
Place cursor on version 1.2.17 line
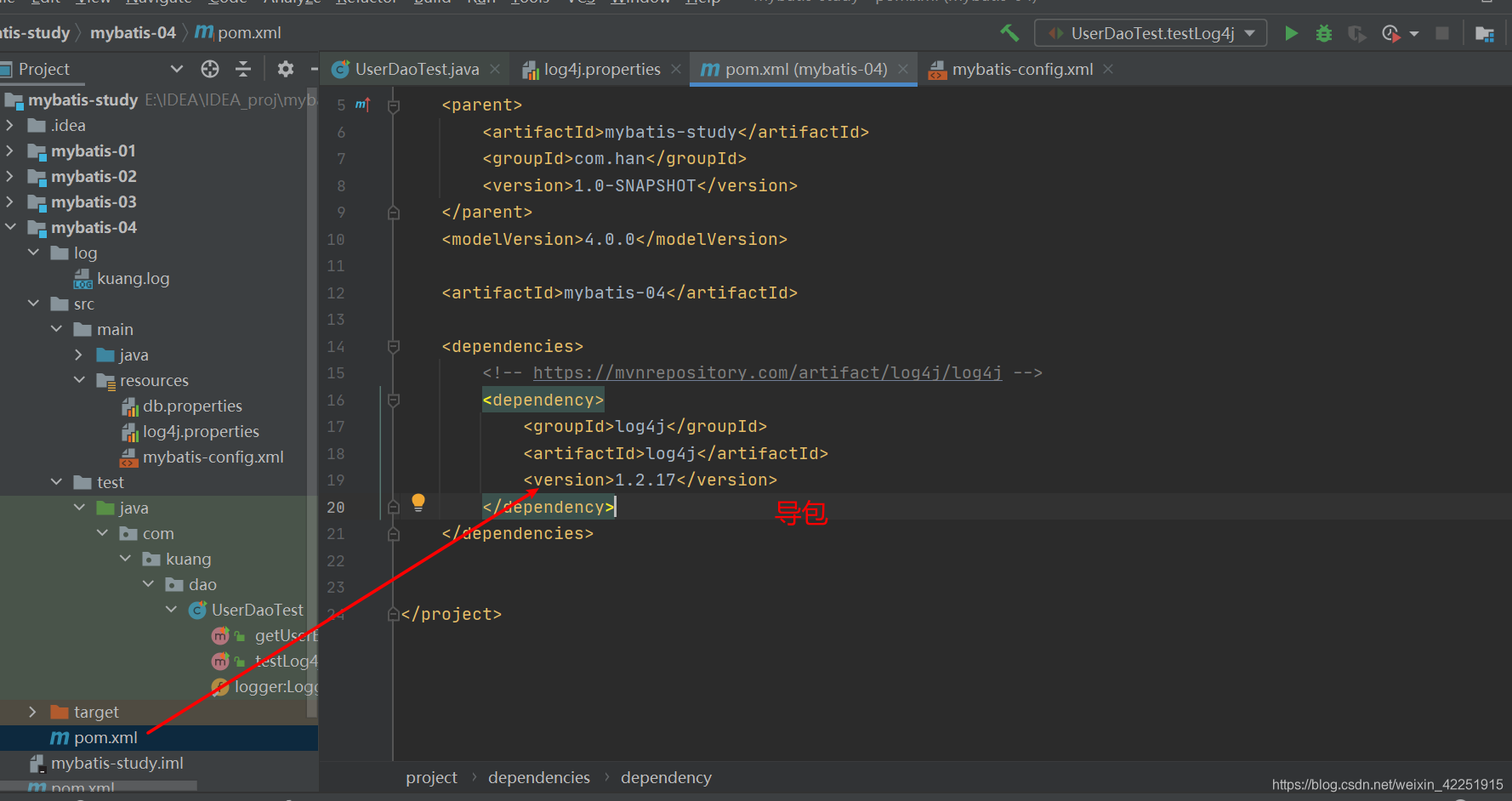tap(651, 480)
